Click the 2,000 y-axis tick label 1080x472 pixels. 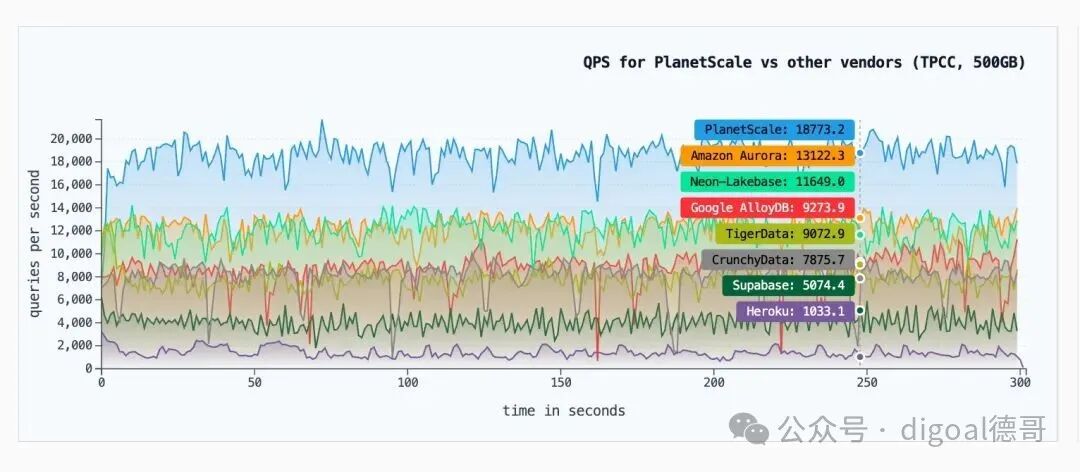(75, 345)
